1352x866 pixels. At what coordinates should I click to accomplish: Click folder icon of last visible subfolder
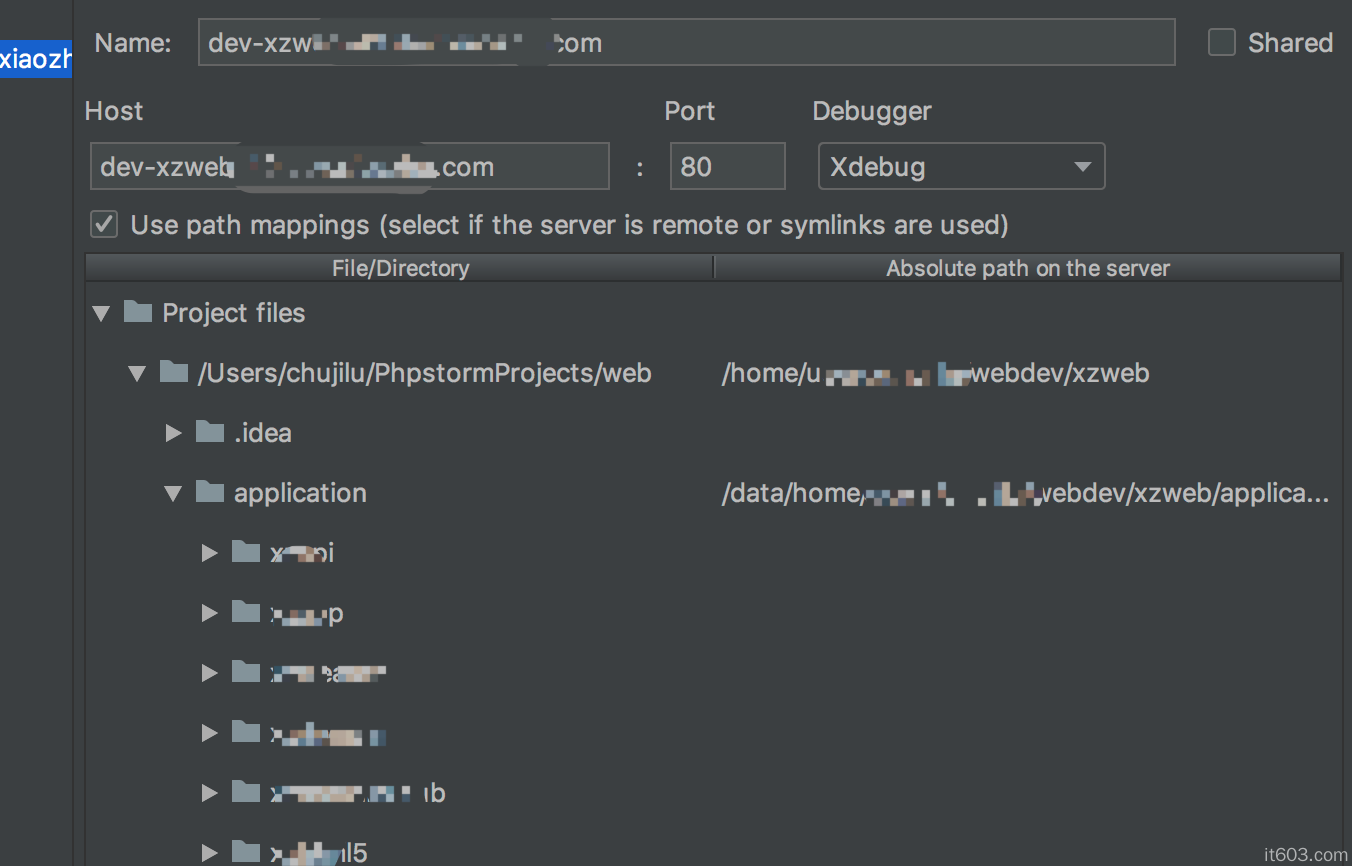point(245,852)
